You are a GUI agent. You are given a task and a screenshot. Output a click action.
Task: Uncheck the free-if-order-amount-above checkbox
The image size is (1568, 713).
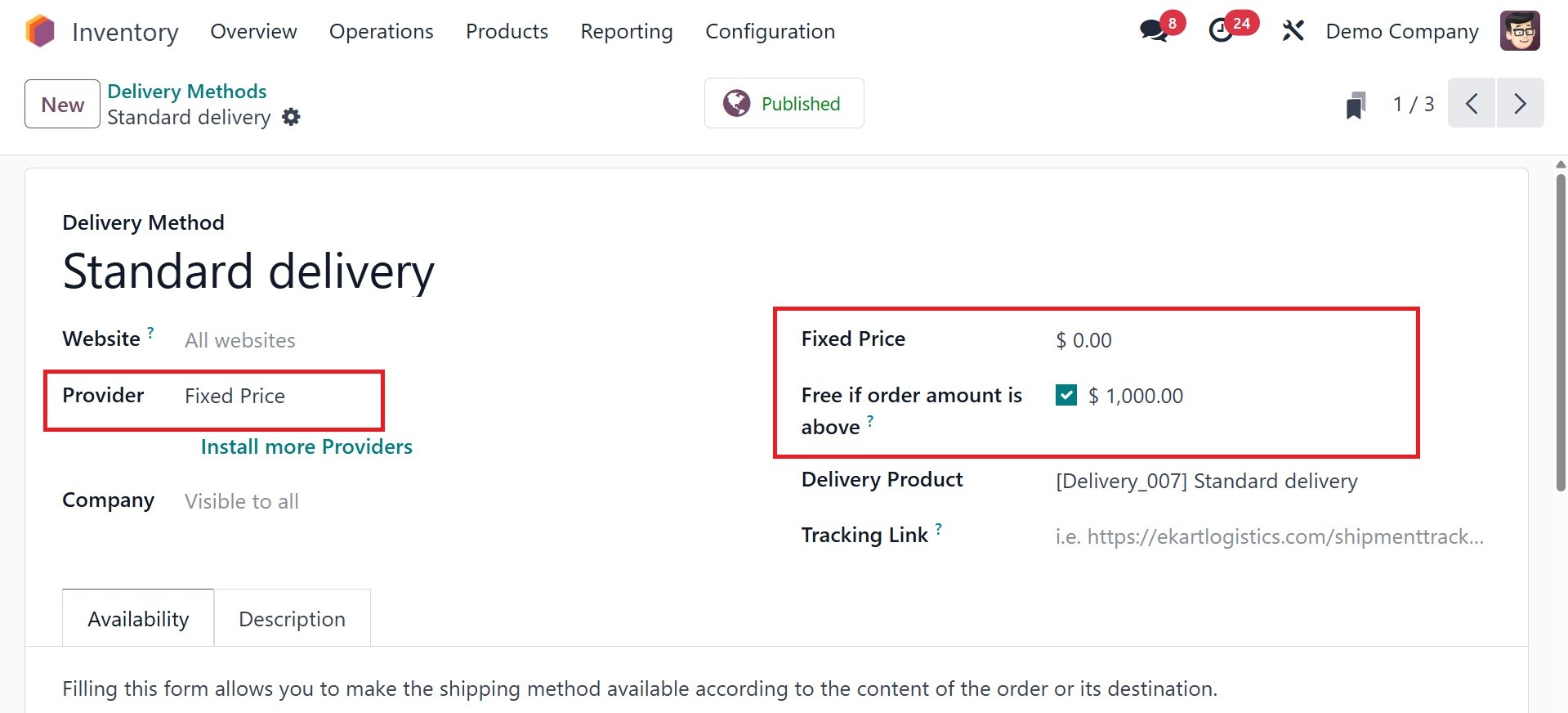pyautogui.click(x=1066, y=396)
